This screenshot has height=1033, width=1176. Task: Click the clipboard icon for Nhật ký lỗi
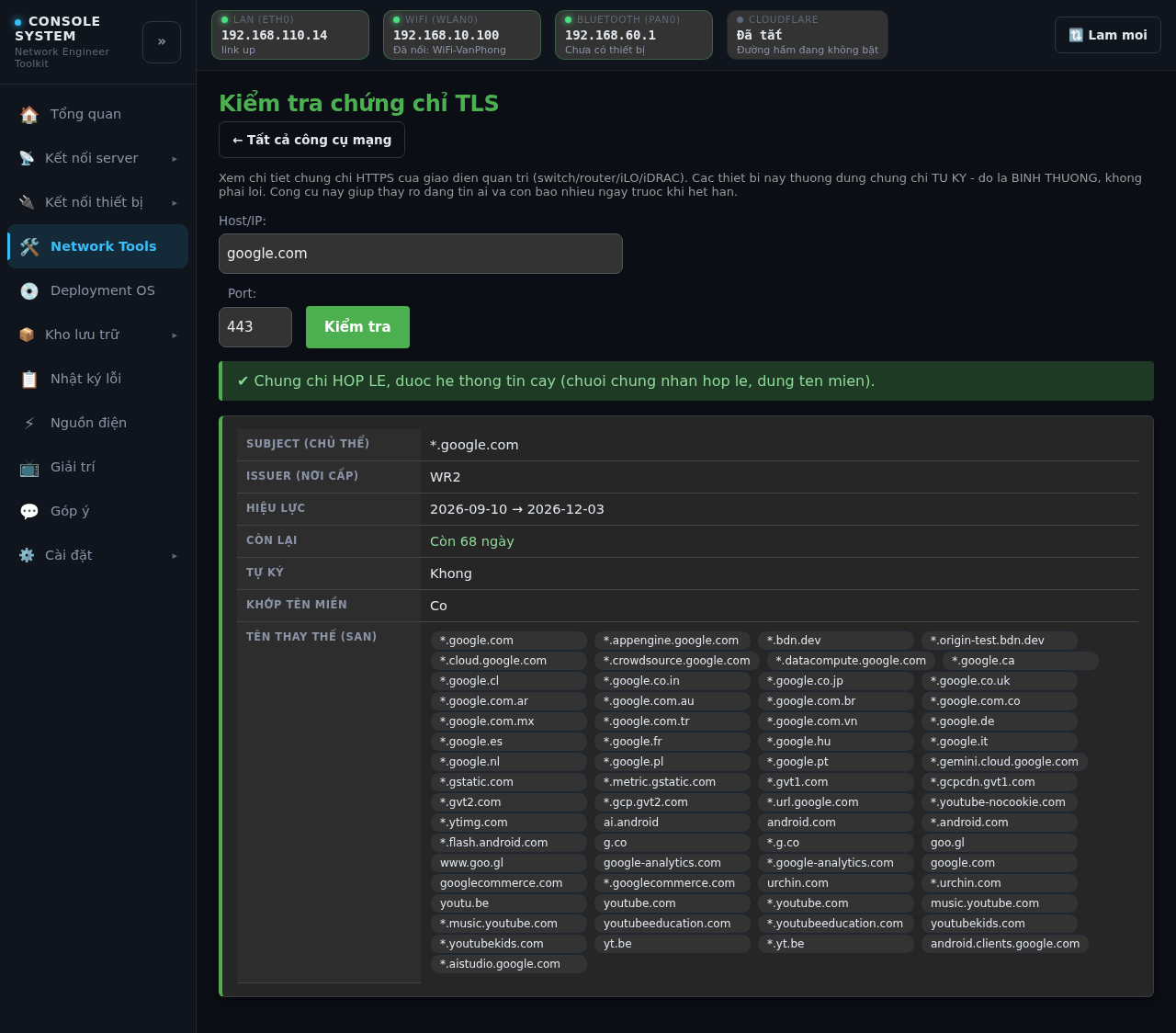coord(29,379)
